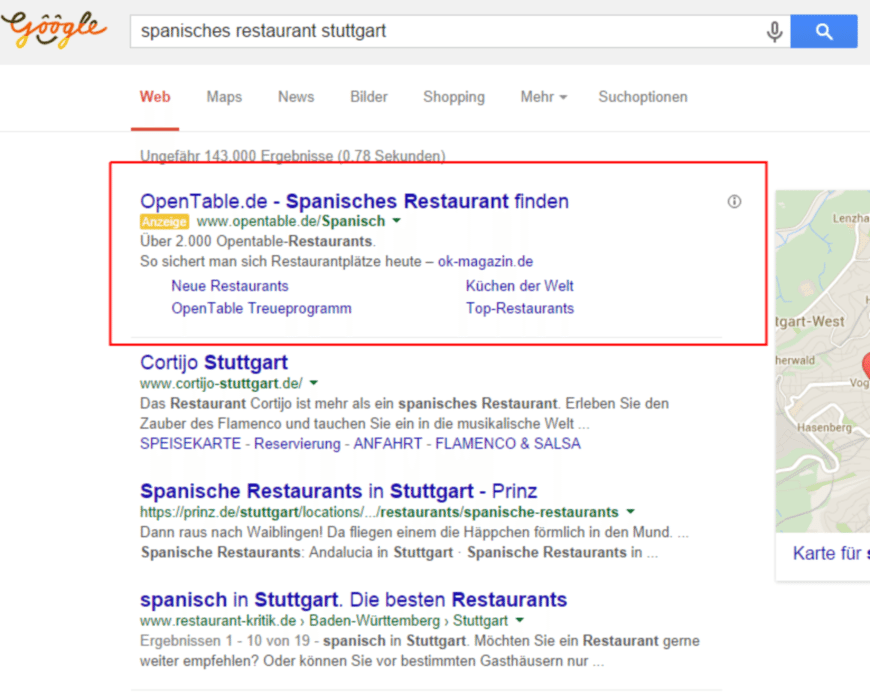This screenshot has width=870, height=695.
Task: Switch to the Maps tab
Action: coord(223,97)
